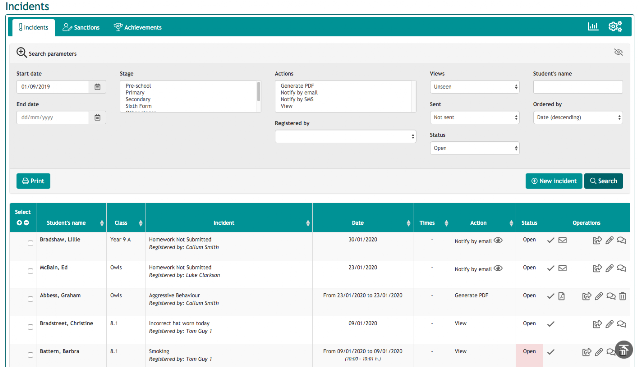The image size is (640, 367).
Task: Click the envelope icon for Bradshaw, Lillie
Action: [x=562, y=240]
